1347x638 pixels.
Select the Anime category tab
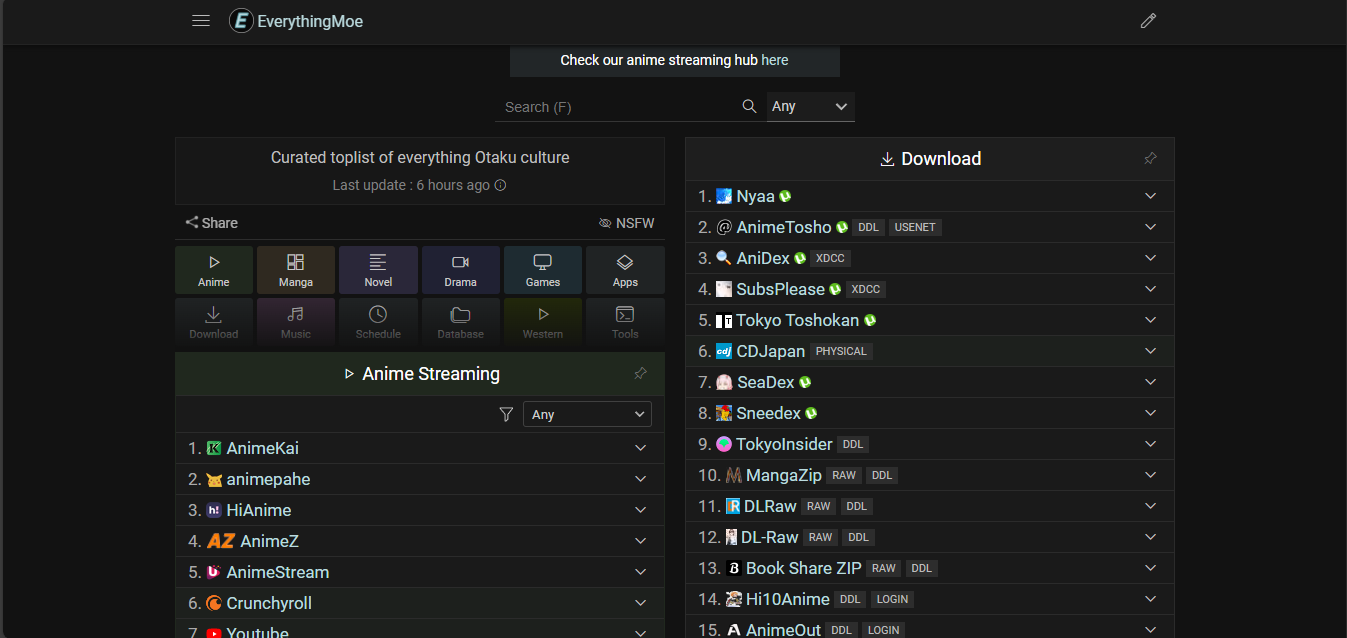[x=214, y=270]
